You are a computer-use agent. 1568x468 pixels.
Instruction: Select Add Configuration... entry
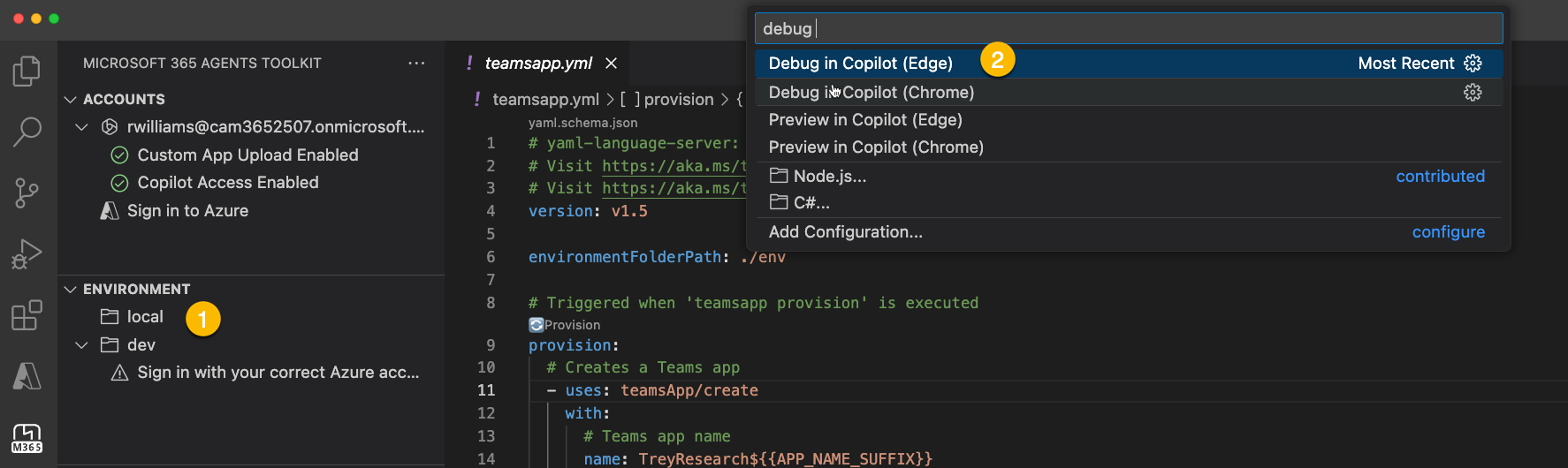[845, 232]
